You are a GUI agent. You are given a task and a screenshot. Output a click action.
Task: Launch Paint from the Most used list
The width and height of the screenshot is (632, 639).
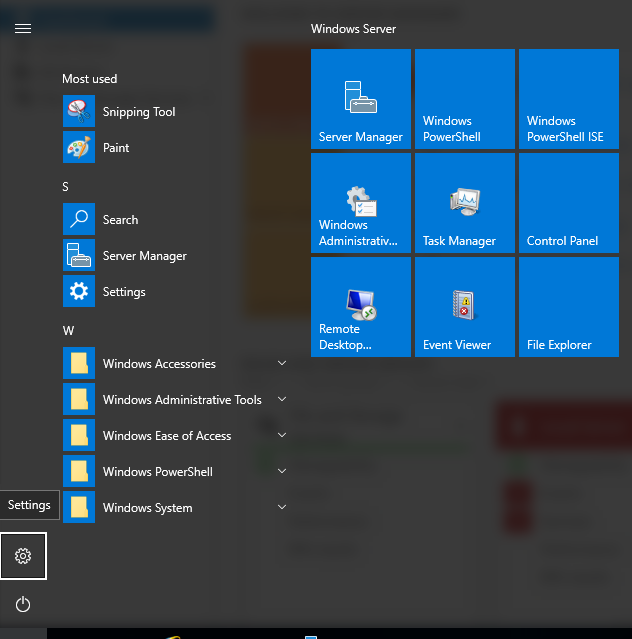116,148
